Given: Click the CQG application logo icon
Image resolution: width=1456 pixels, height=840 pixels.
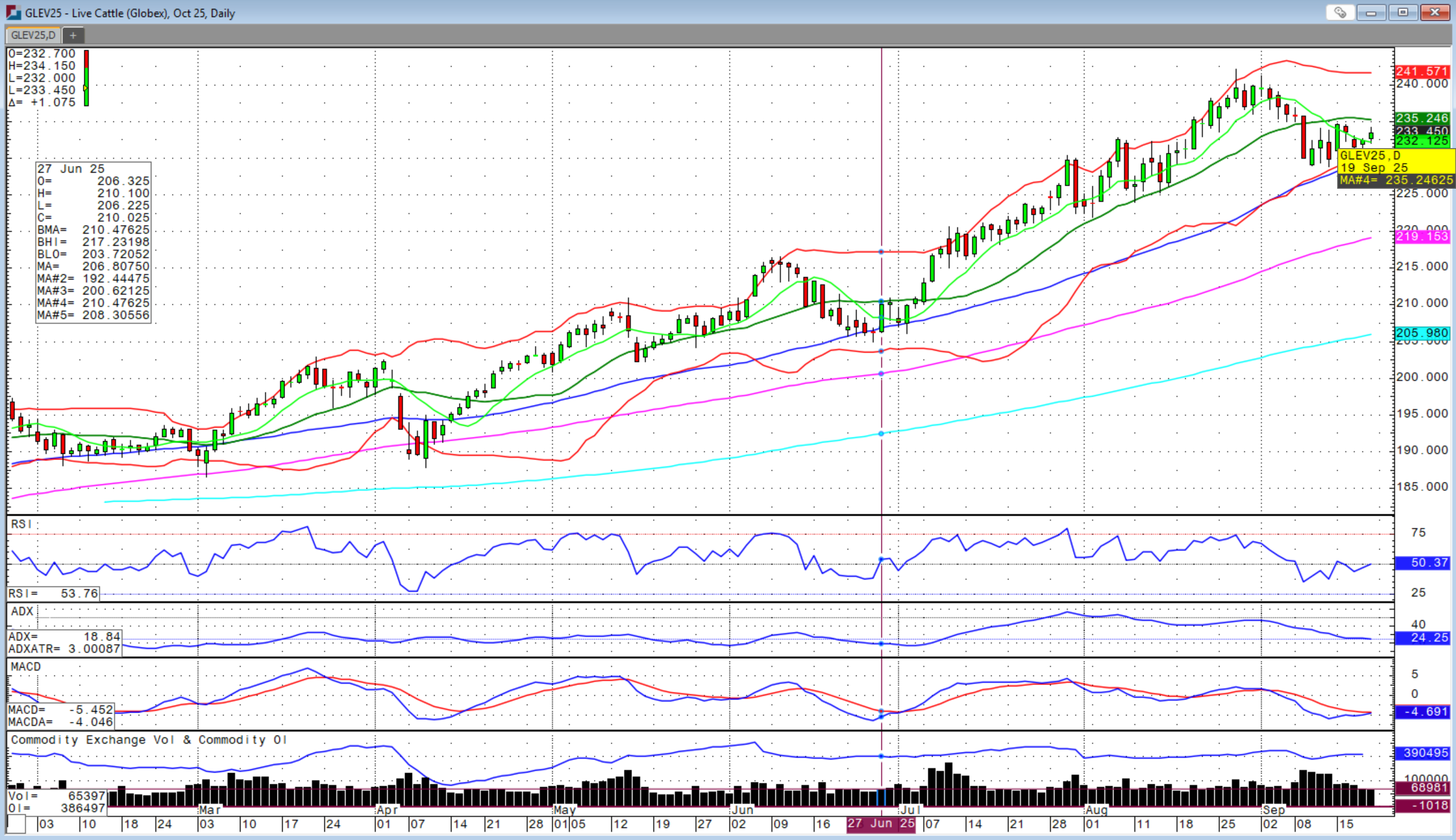Looking at the screenshot, I should pos(13,12).
